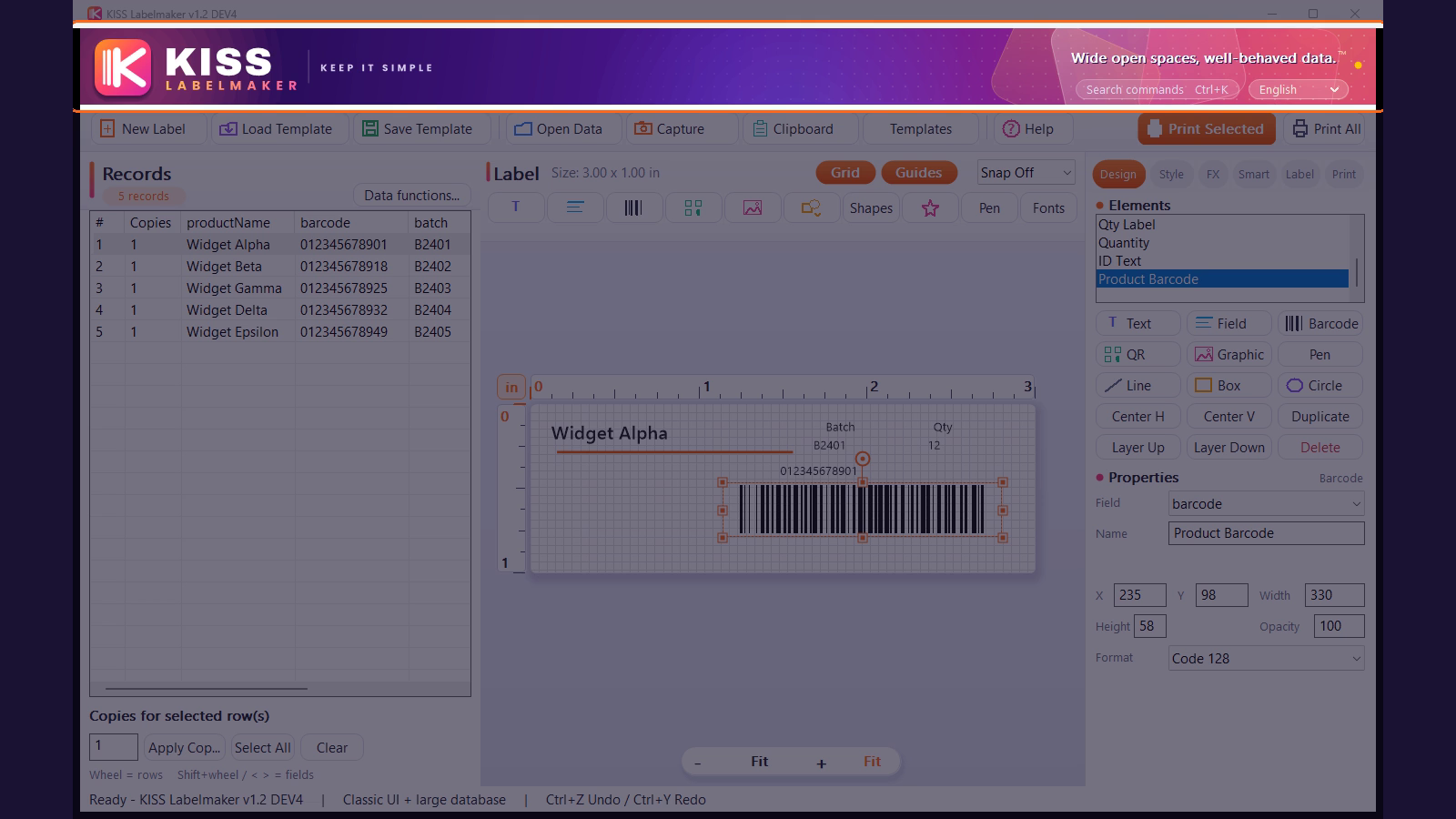Select the field lines icon in label toolbar

(x=575, y=207)
